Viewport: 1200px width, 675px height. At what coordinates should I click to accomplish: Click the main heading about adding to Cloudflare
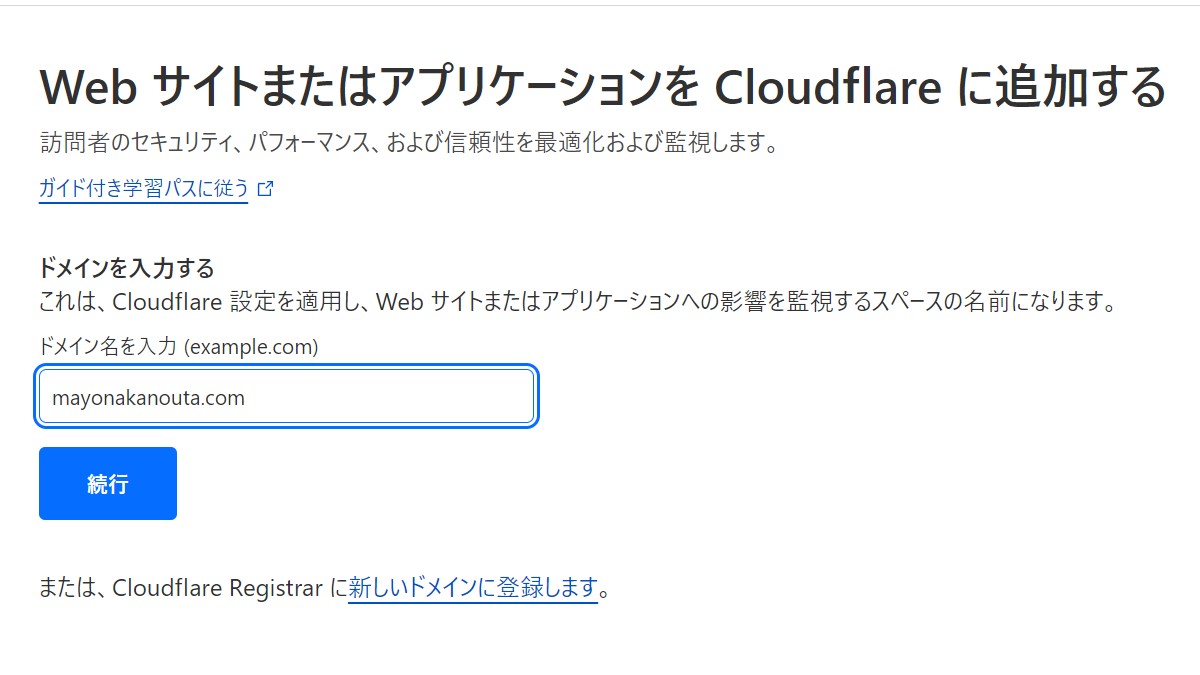click(x=602, y=87)
